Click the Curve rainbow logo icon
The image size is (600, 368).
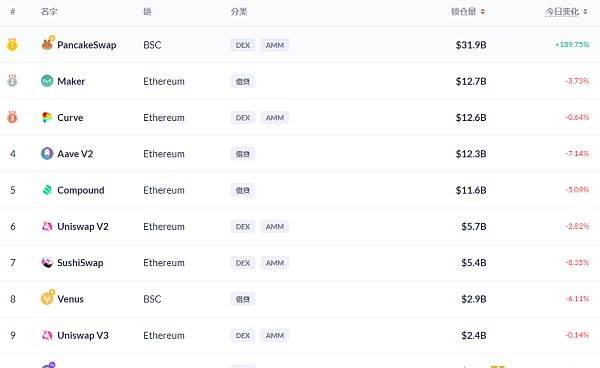(x=47, y=117)
